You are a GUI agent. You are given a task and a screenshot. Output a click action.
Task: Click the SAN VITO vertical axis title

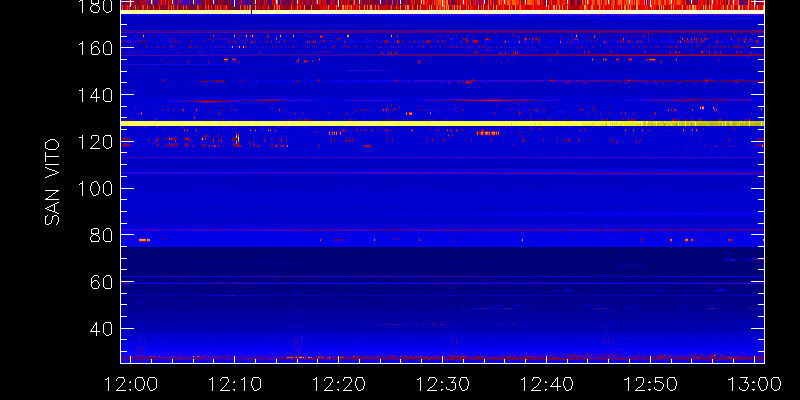52,183
